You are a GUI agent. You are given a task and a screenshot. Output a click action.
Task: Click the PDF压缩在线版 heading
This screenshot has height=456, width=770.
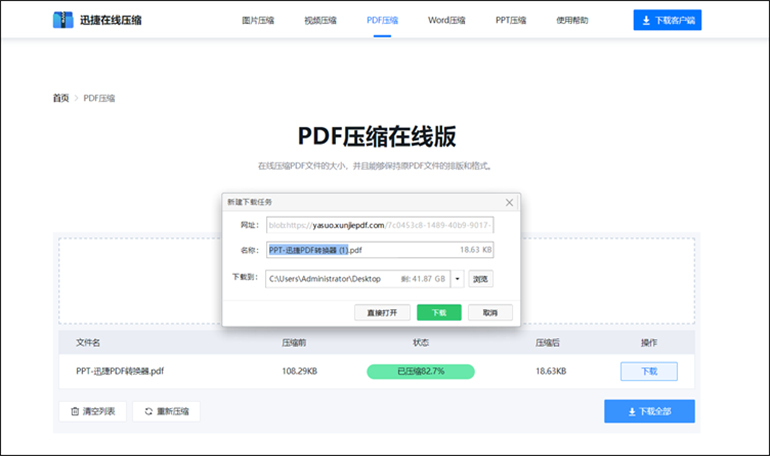377,136
